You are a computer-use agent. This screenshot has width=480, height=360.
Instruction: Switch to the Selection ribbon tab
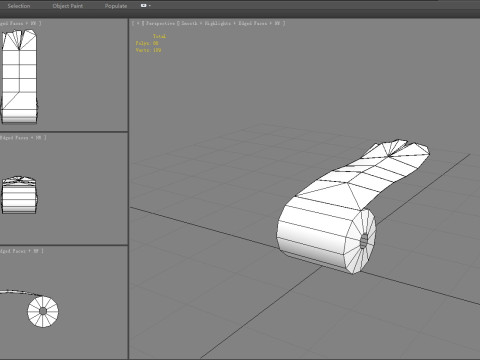[x=19, y=6]
